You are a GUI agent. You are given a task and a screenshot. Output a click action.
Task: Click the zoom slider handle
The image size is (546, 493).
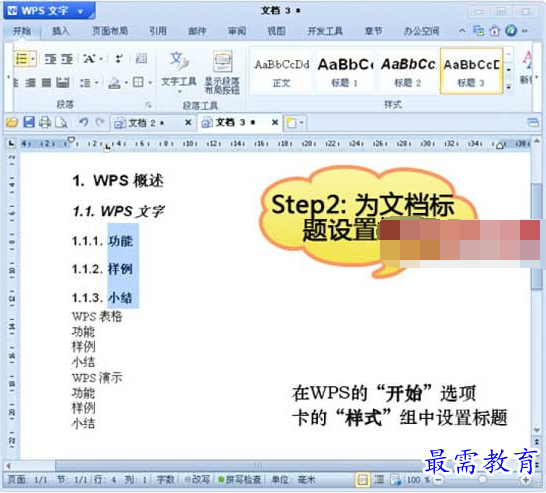[x=482, y=480]
